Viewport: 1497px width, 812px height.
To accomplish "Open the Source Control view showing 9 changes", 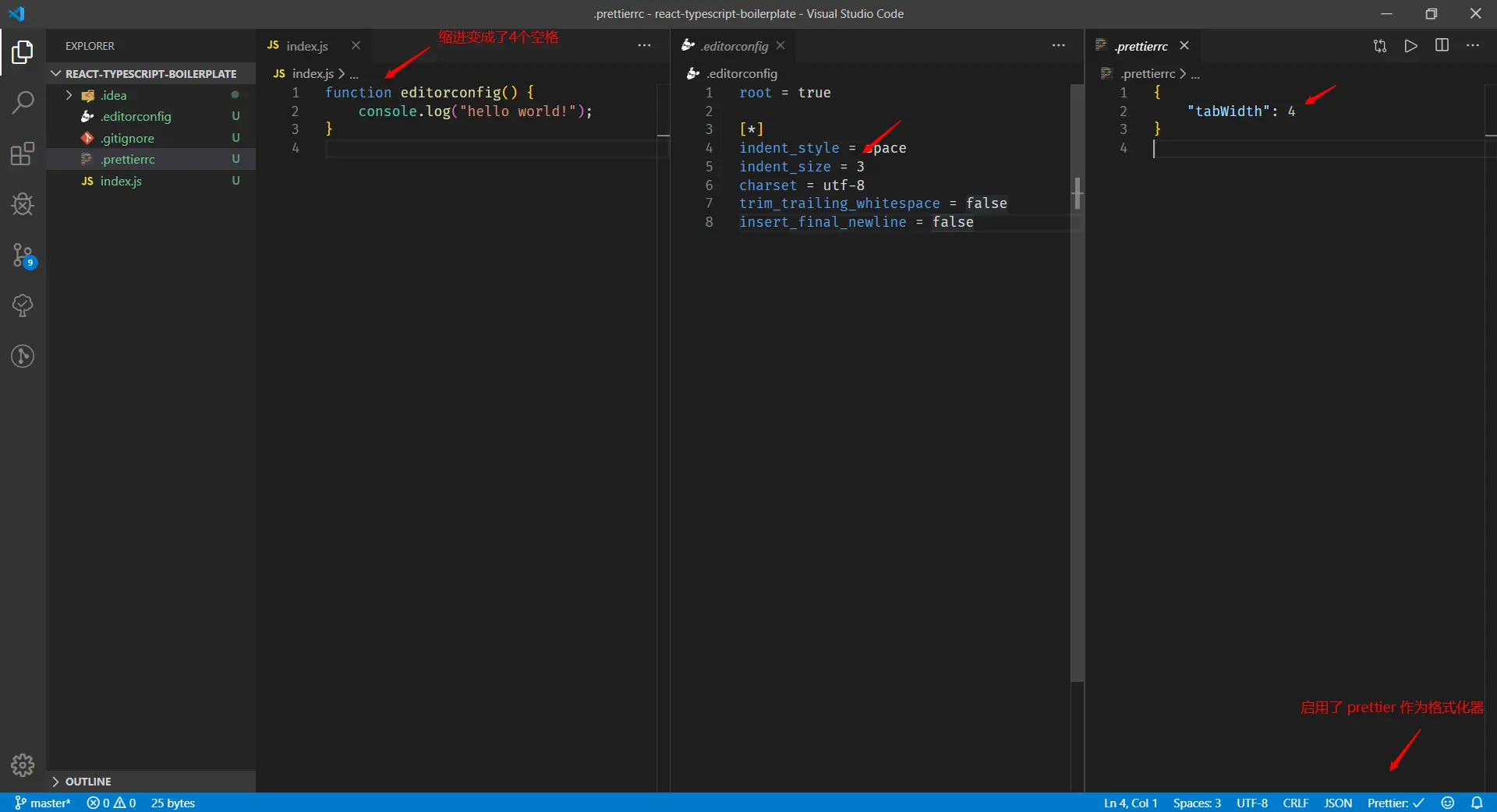I will pos(23,256).
